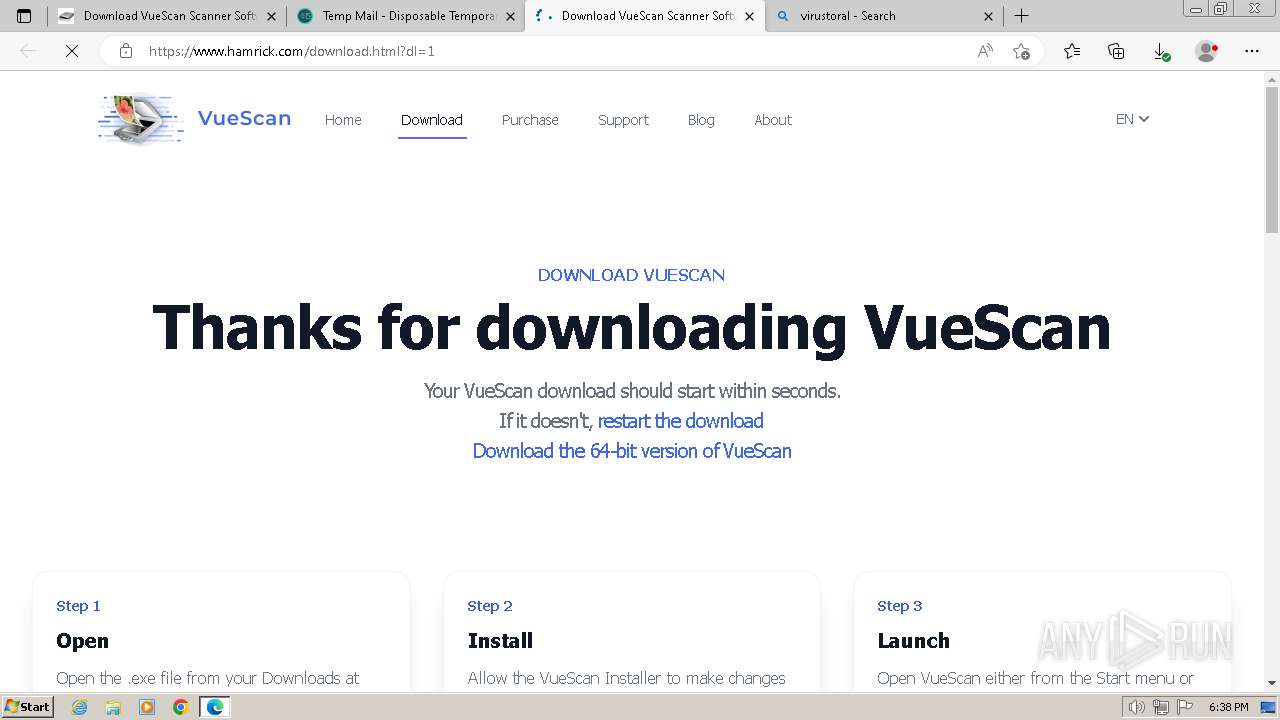Open File Explorer from taskbar
The image size is (1280, 720).
point(113,707)
